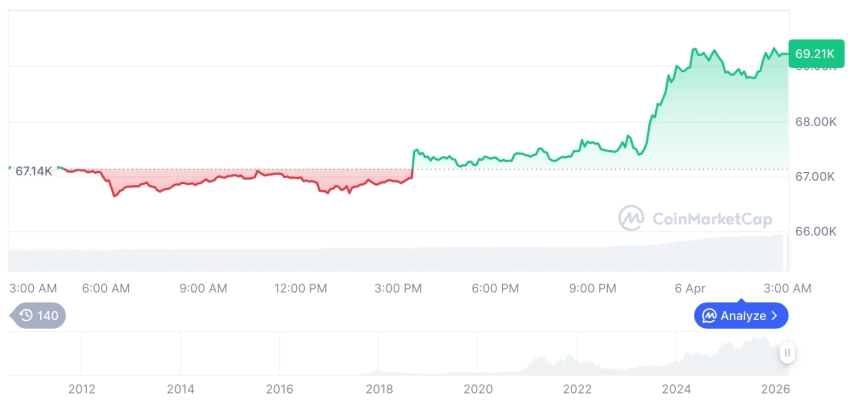Click the CoinMarketCap watermark text
The width and height of the screenshot is (860, 401).
pos(709,218)
